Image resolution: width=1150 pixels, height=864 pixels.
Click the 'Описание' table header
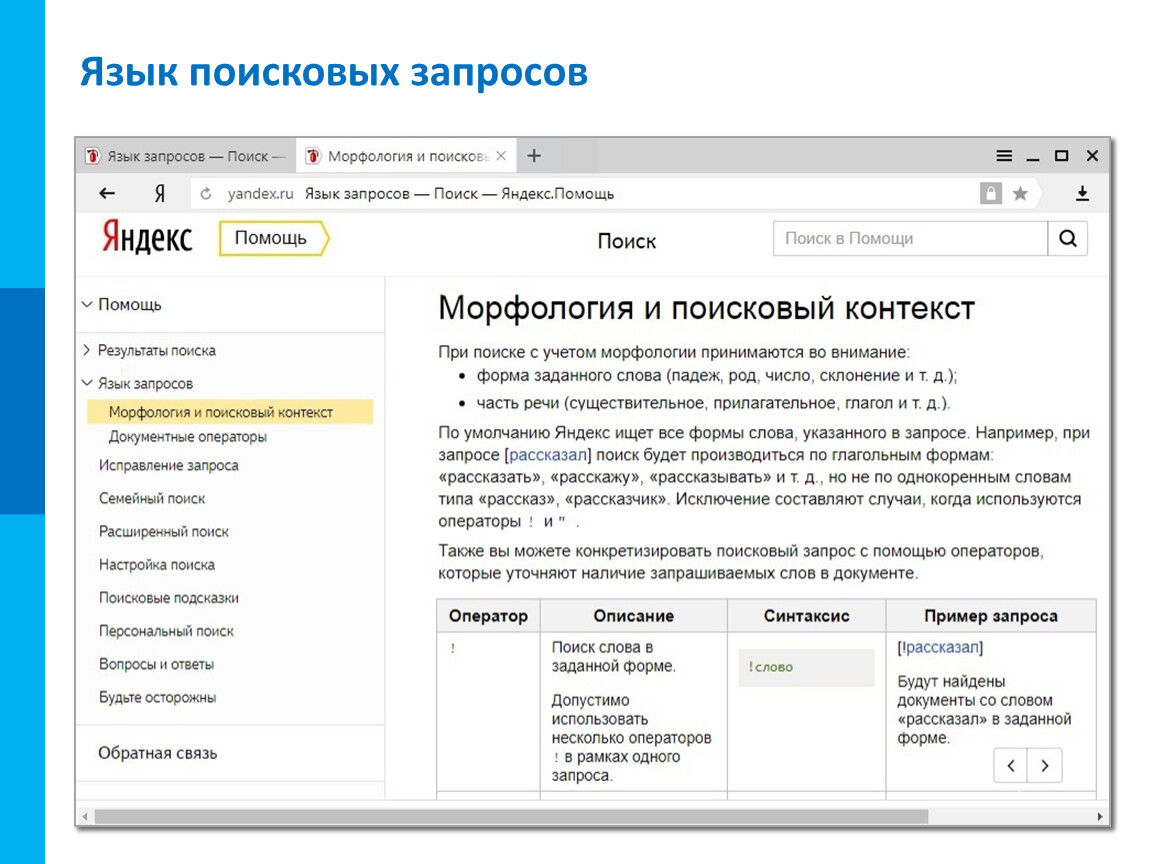click(634, 616)
